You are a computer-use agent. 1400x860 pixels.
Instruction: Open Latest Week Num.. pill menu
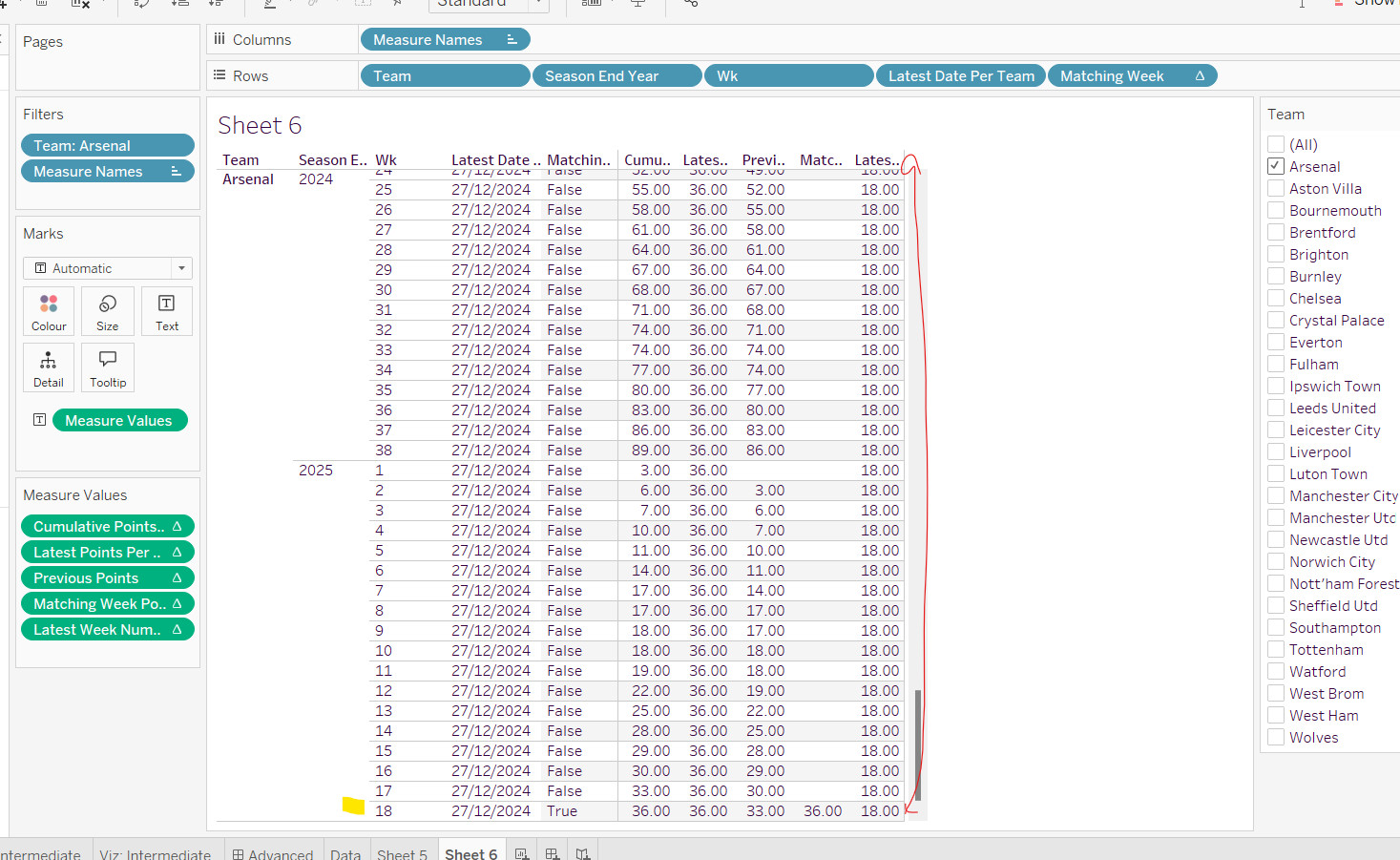click(x=108, y=629)
